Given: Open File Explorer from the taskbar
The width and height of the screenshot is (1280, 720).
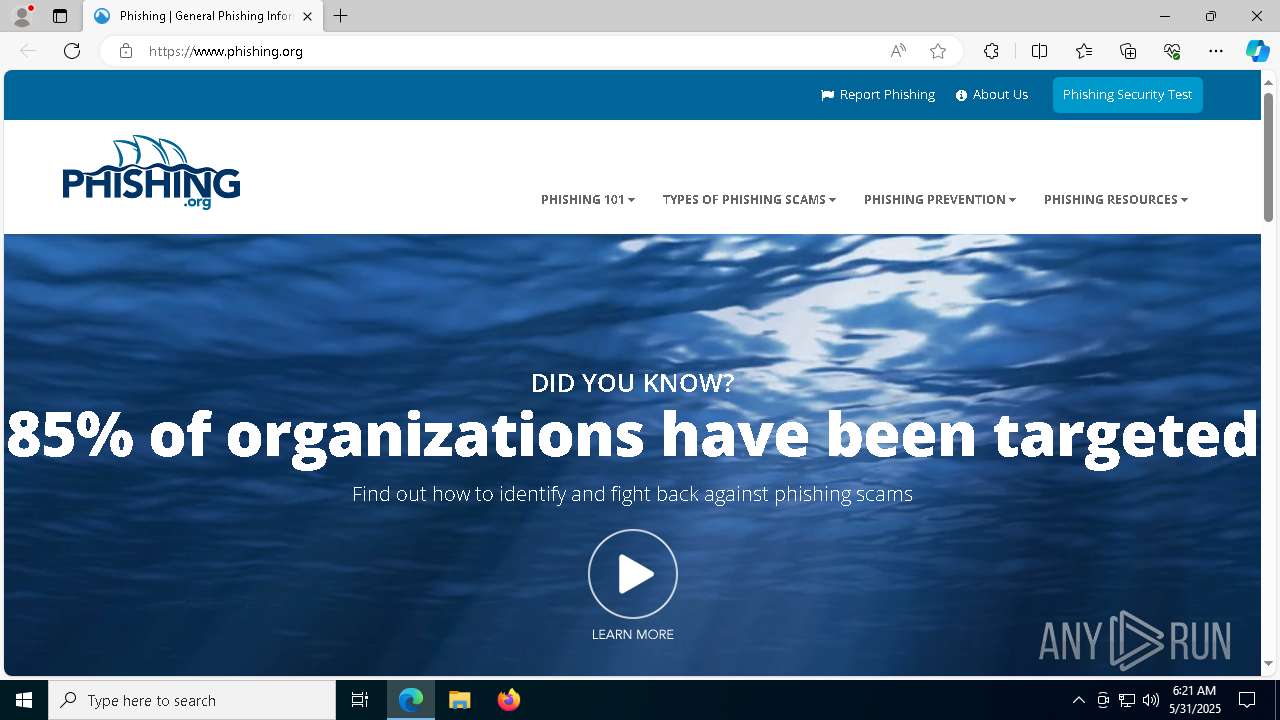Looking at the screenshot, I should pyautogui.click(x=459, y=700).
